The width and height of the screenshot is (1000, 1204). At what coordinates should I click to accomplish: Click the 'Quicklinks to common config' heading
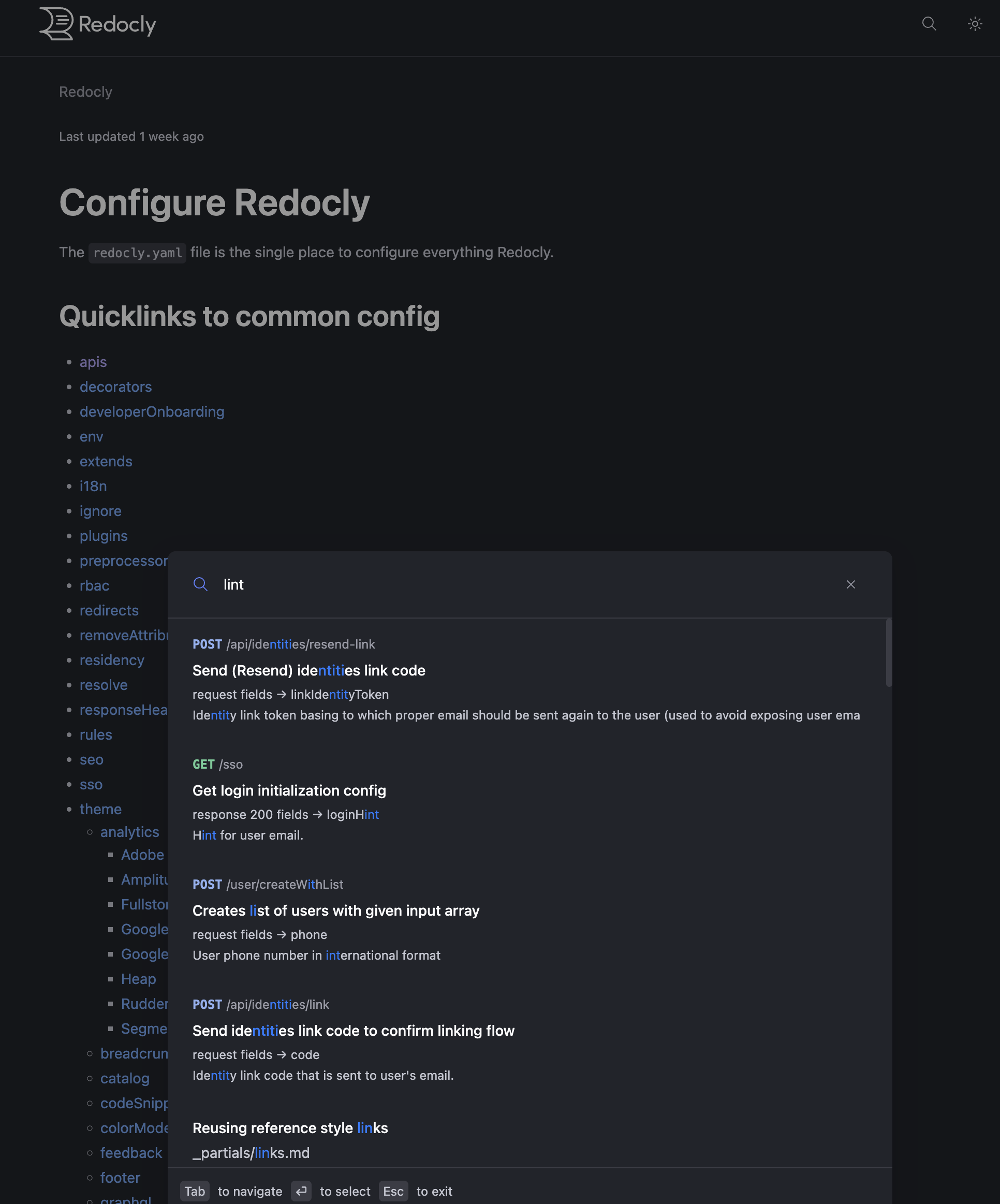249,316
